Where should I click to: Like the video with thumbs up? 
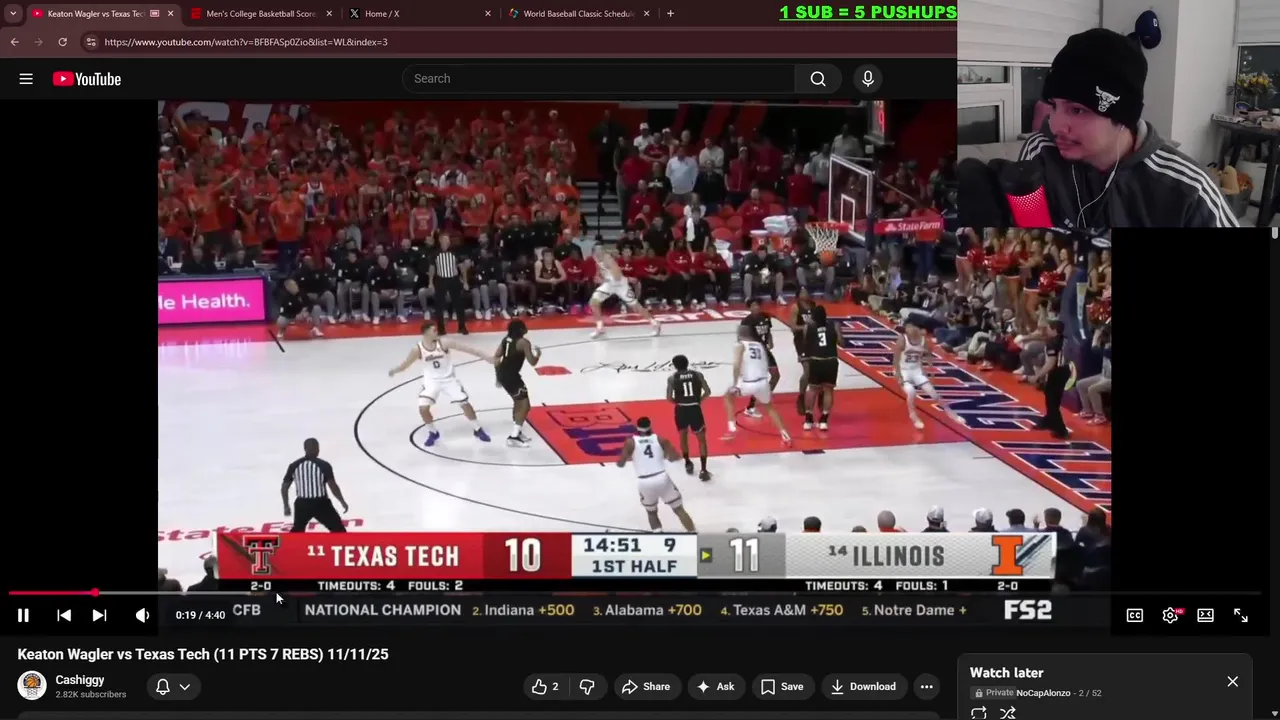545,686
